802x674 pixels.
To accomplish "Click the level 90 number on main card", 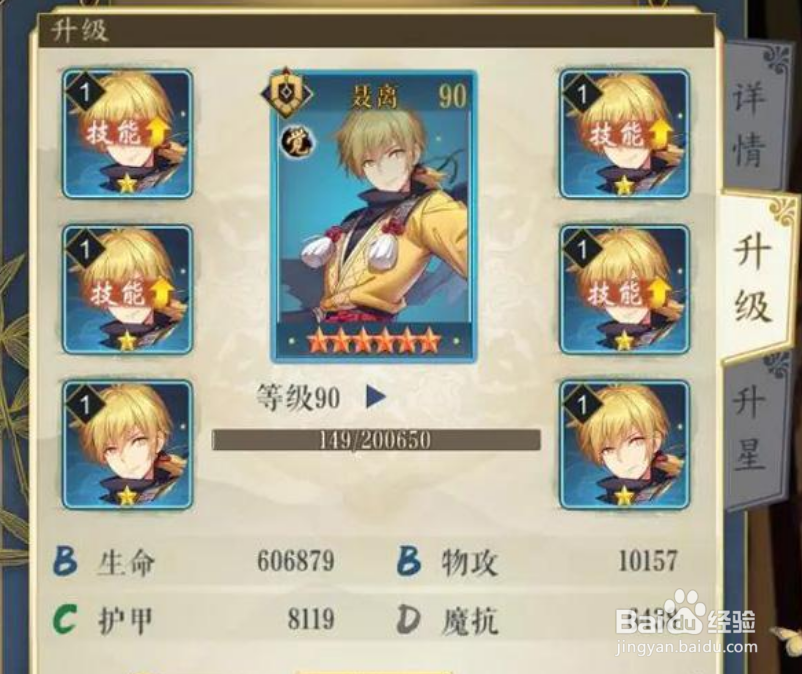I will [452, 96].
